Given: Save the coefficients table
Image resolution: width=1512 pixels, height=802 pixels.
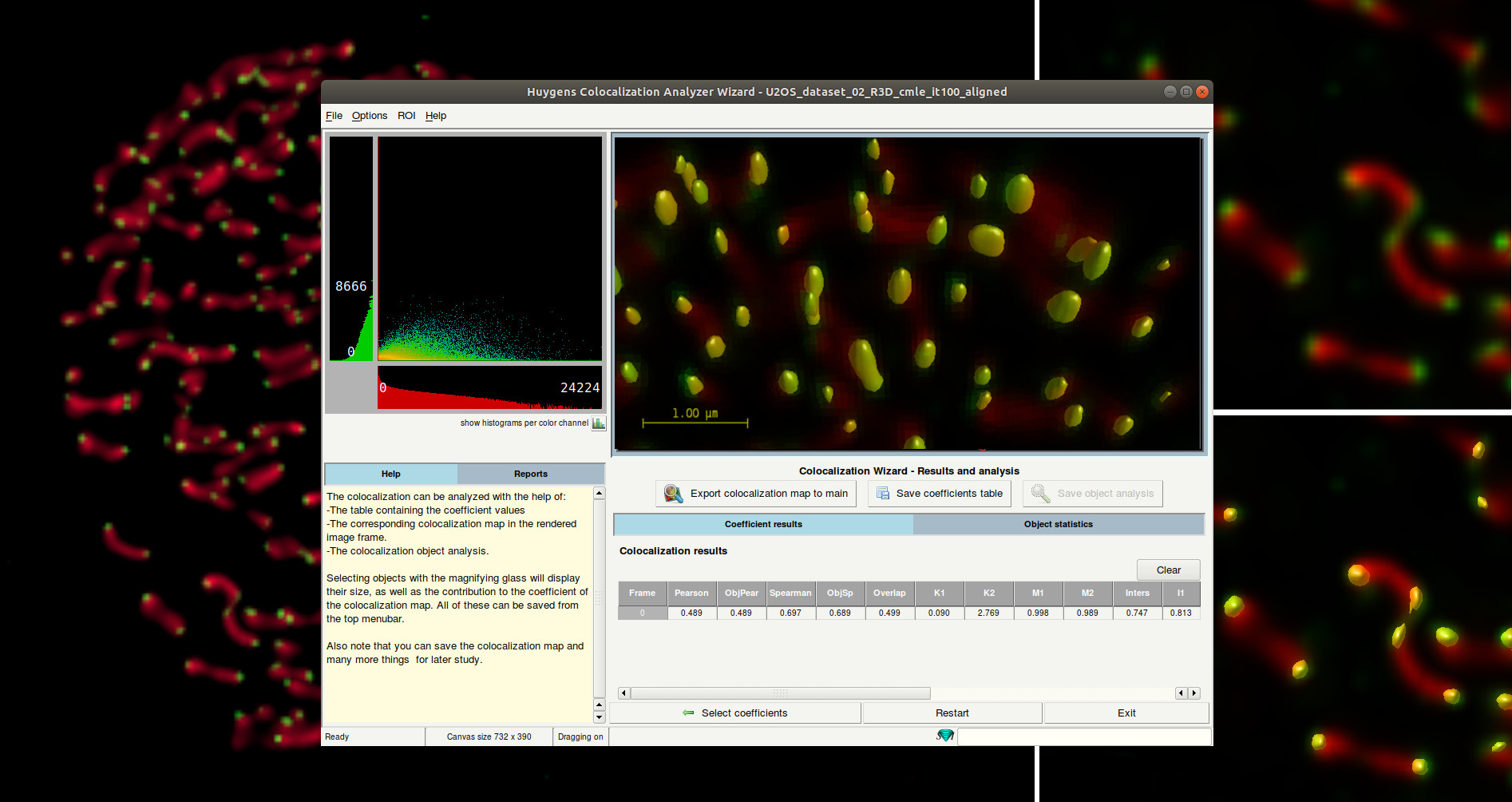Looking at the screenshot, I should coord(939,494).
